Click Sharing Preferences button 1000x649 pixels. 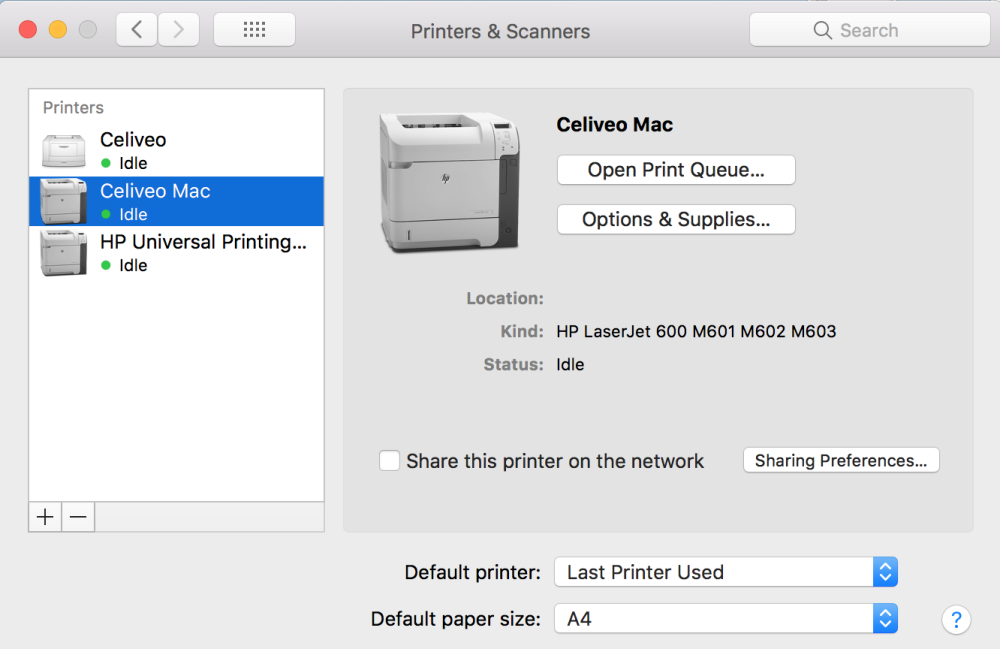pos(841,461)
